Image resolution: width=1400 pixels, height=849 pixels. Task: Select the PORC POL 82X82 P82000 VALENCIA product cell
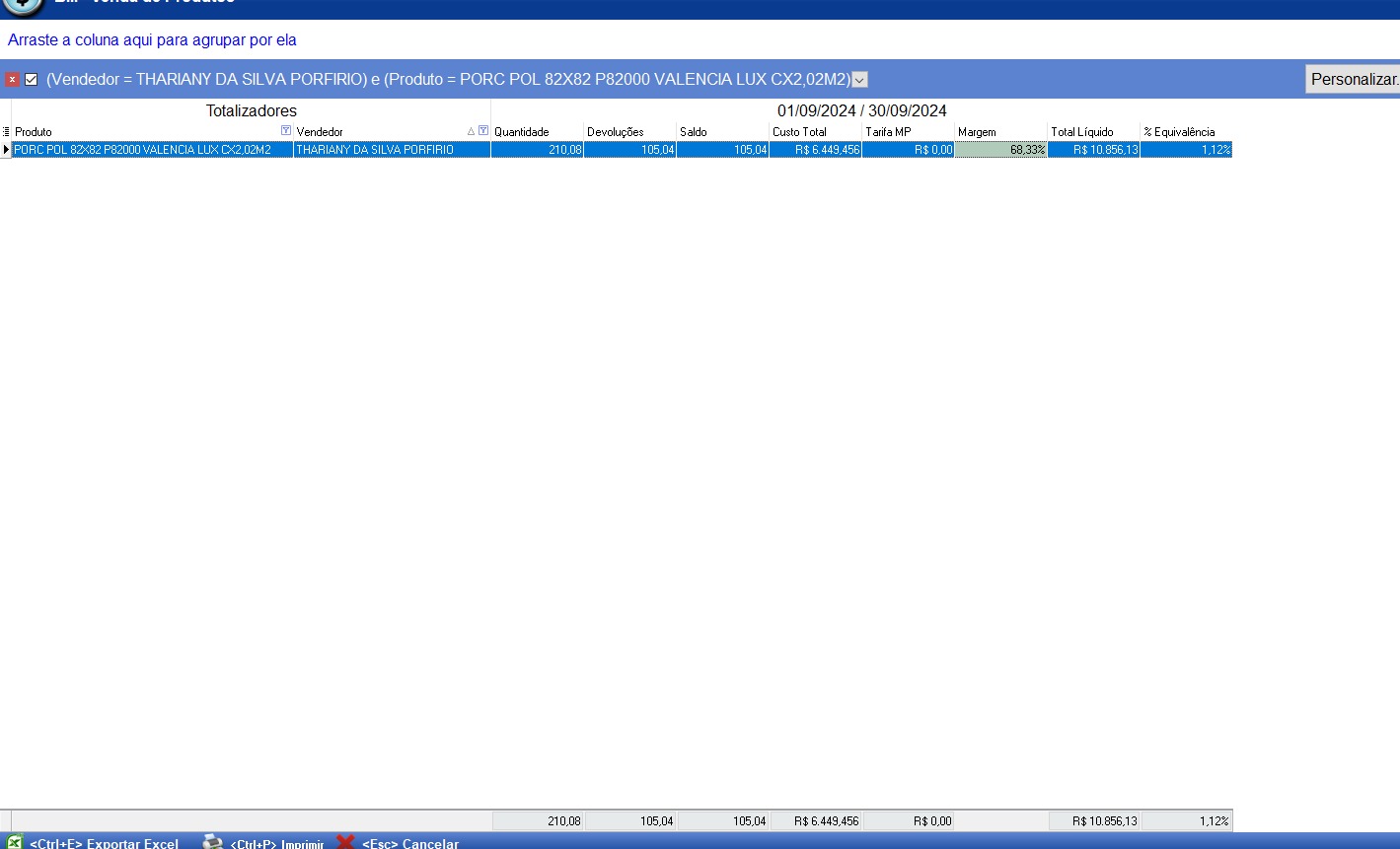point(152,150)
